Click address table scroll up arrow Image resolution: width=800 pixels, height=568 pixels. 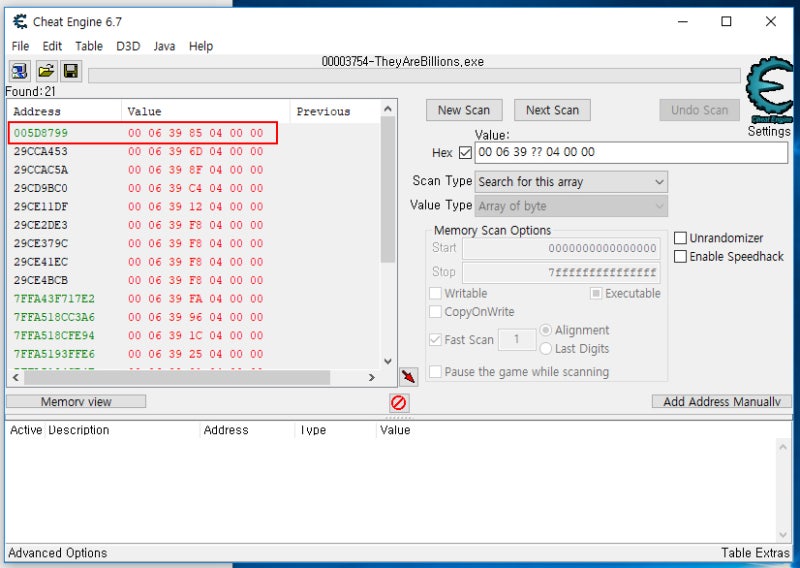click(783, 447)
